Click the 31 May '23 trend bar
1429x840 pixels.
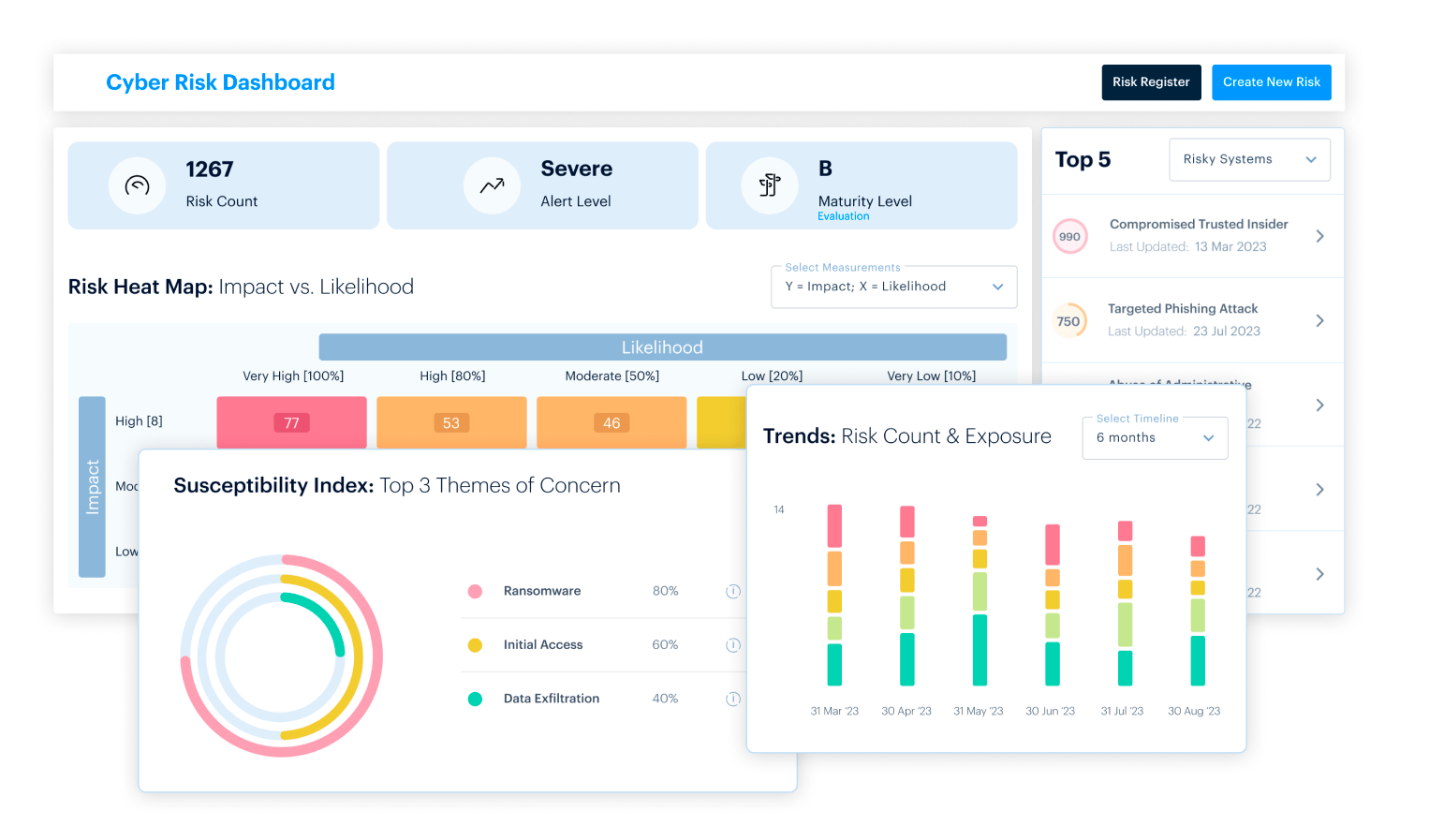980,601
